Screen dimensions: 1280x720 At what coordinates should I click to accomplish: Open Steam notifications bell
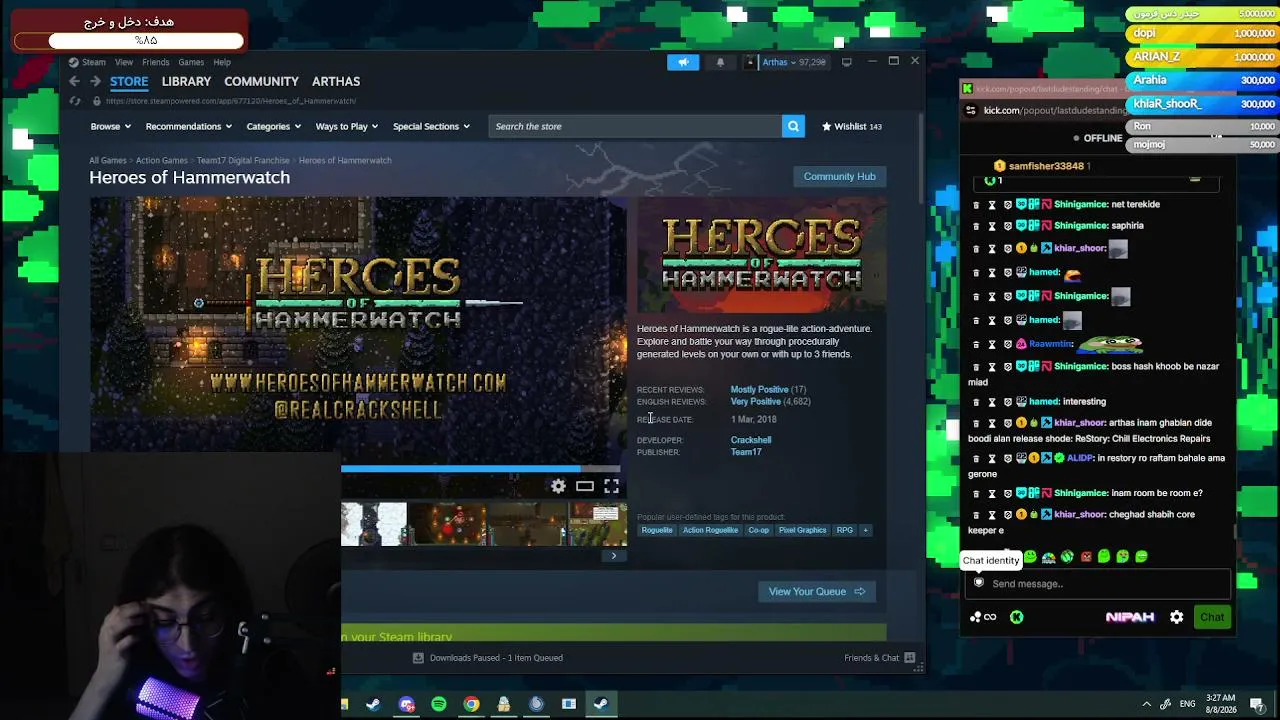pos(720,62)
